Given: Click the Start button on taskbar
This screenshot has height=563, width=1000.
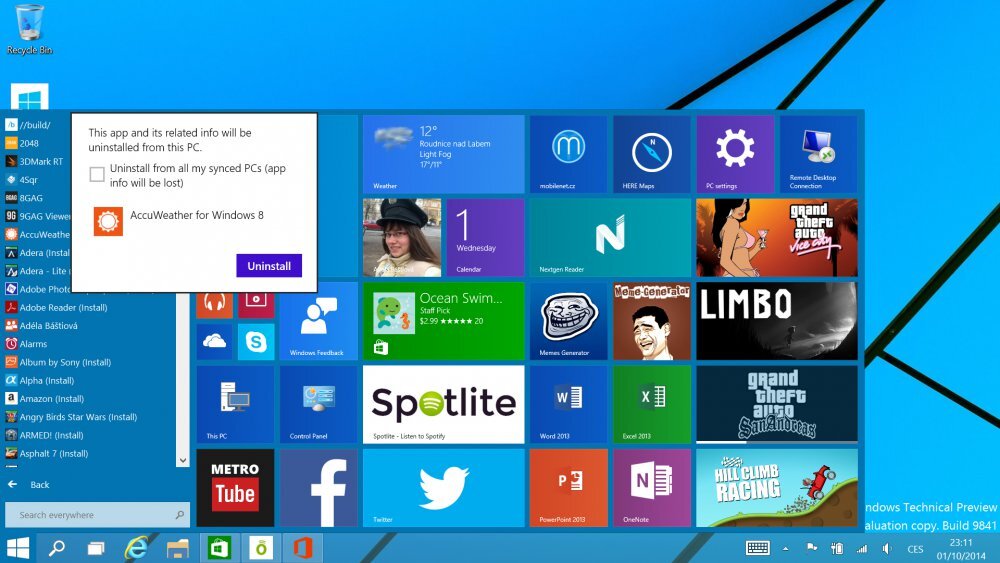Looking at the screenshot, I should 18,548.
